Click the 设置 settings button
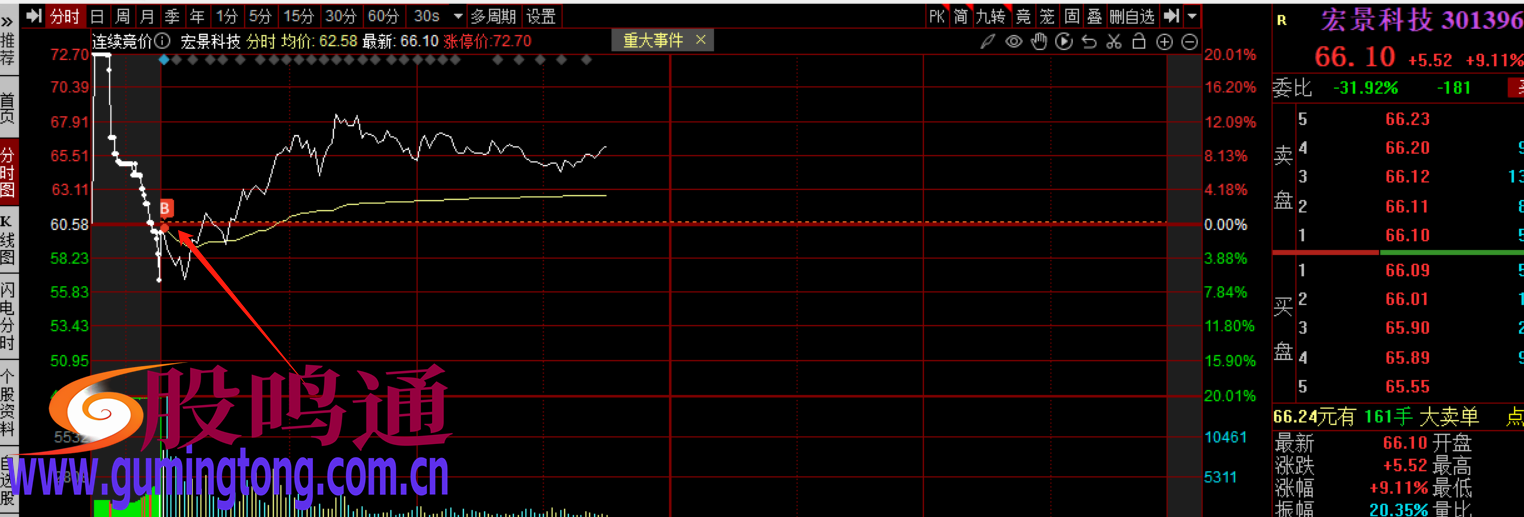The image size is (1524, 517). point(541,16)
